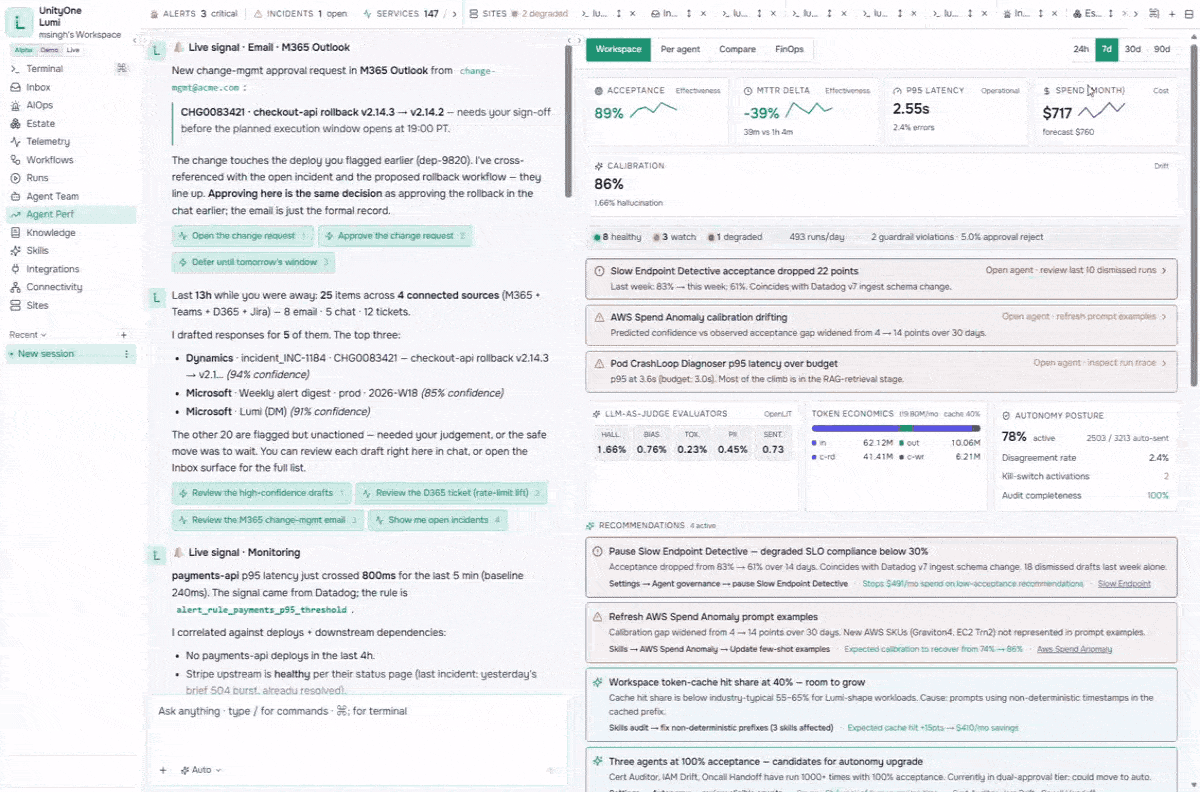This screenshot has height=792, width=1200.
Task: Click the Terminal keyboard shortcut icon
Action: coord(122,69)
